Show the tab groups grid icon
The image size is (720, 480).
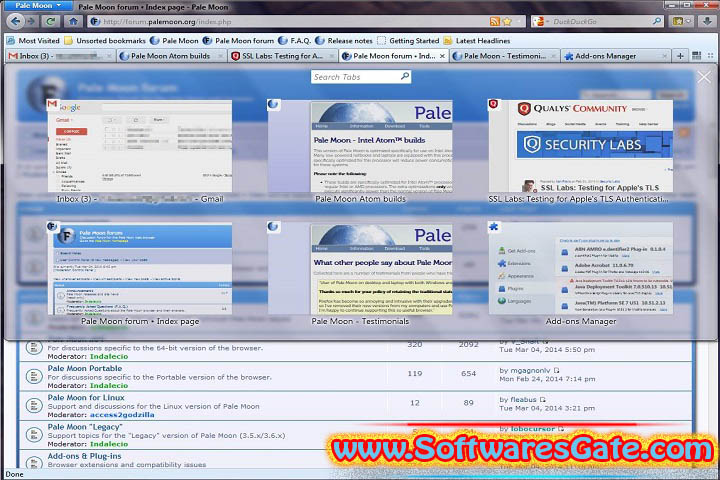[697, 56]
